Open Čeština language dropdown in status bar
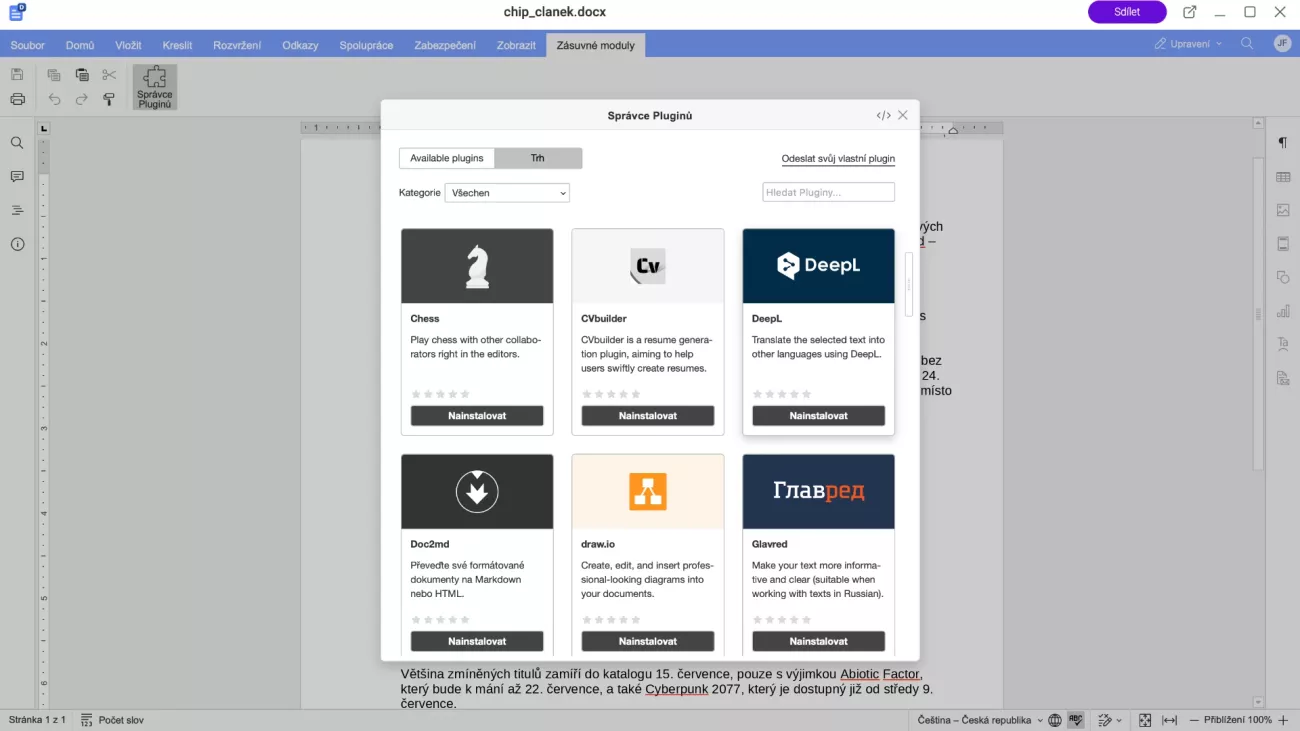This screenshot has height=731, width=1300. pos(979,720)
